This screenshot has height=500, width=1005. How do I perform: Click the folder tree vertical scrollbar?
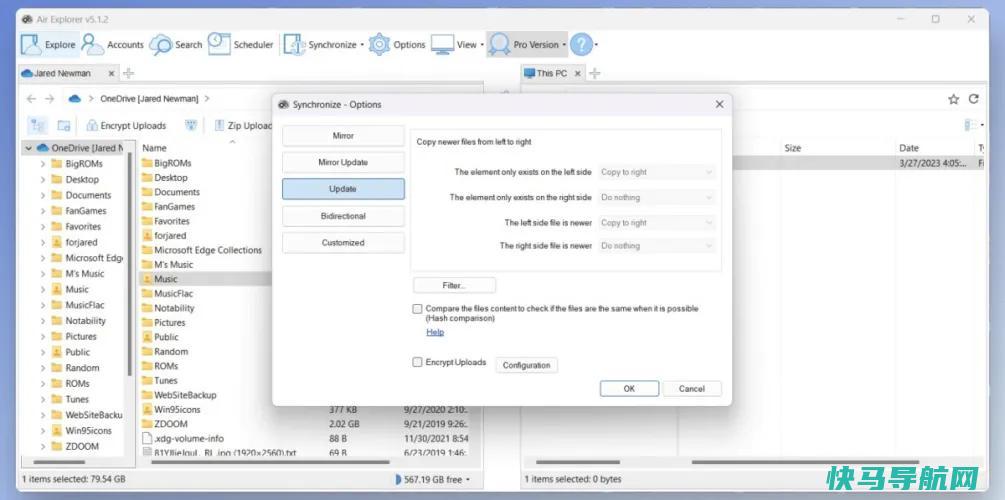pos(129,266)
